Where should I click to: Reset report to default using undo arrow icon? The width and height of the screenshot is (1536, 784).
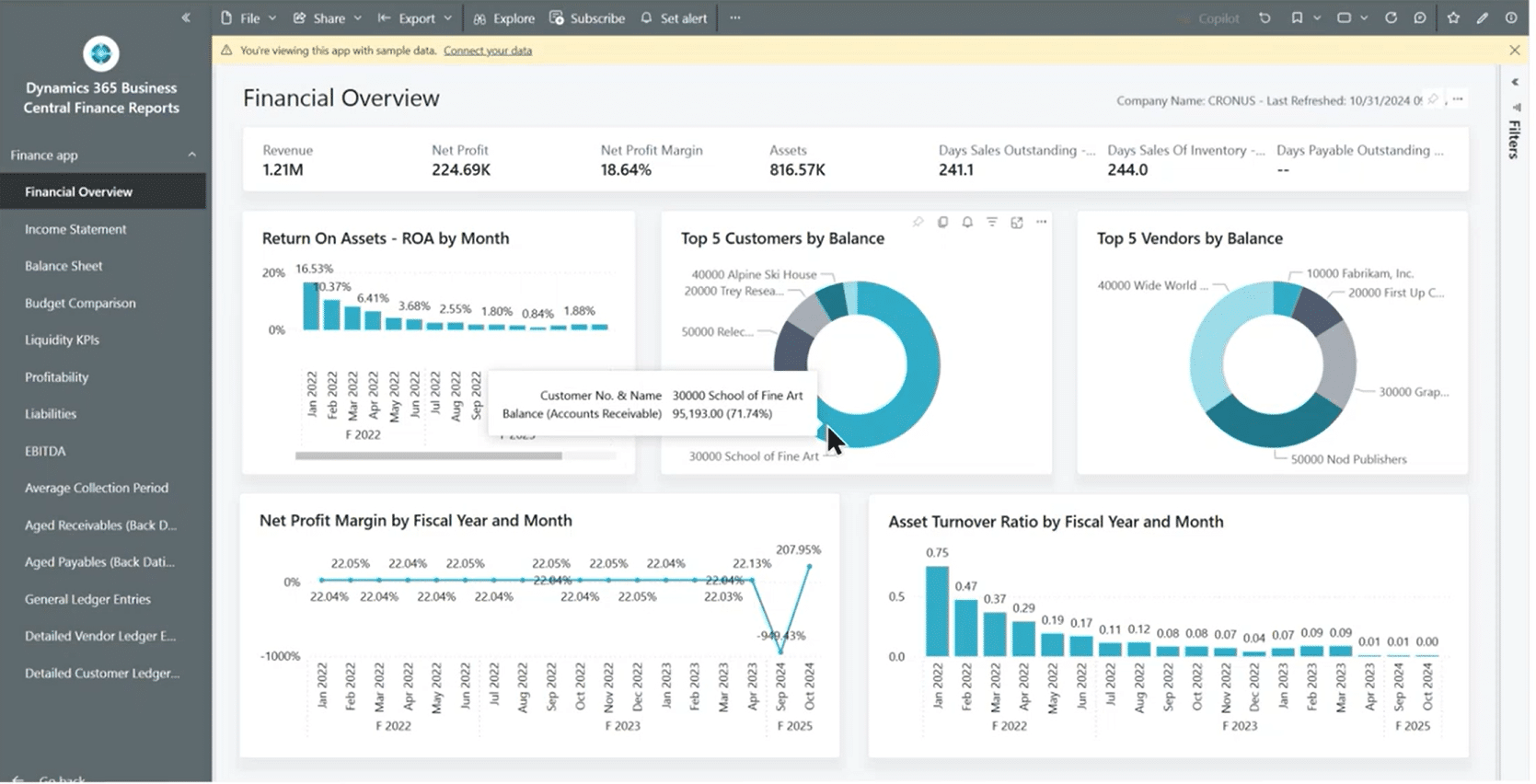click(1265, 18)
